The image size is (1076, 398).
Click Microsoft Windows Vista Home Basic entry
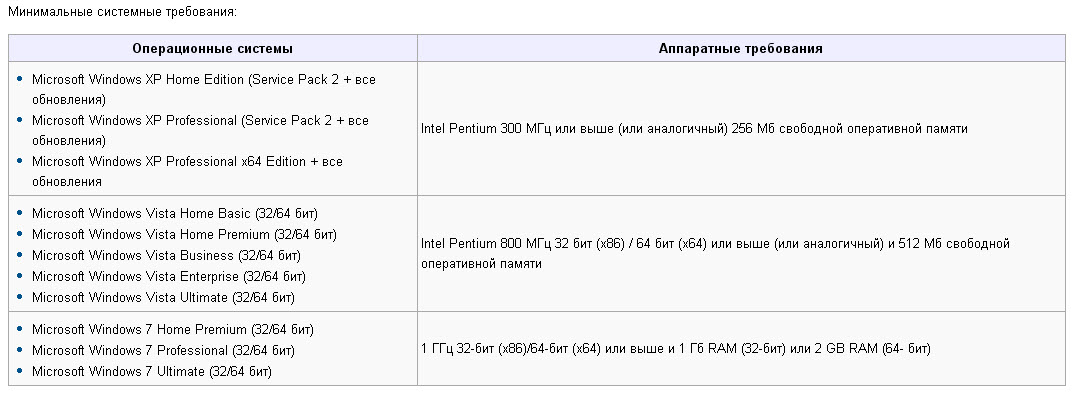(x=175, y=213)
